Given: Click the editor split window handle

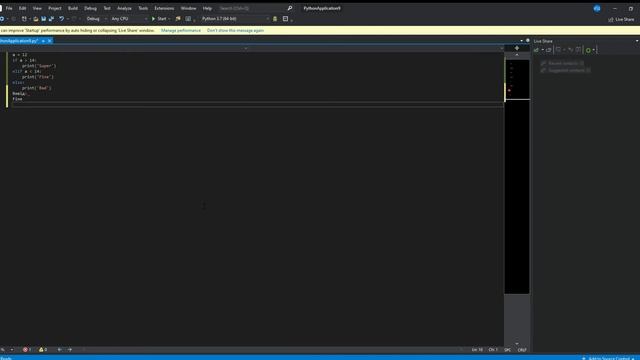Looking at the screenshot, I should [x=517, y=48].
